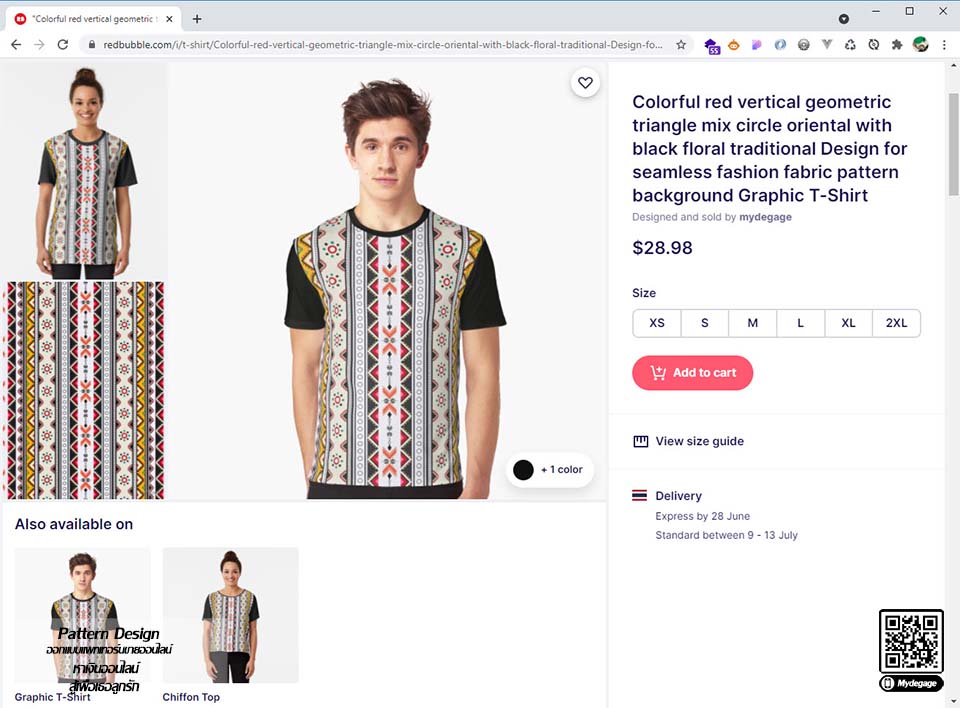Go back using the browser back arrow
Image resolution: width=960 pixels, height=708 pixels.
coord(17,45)
